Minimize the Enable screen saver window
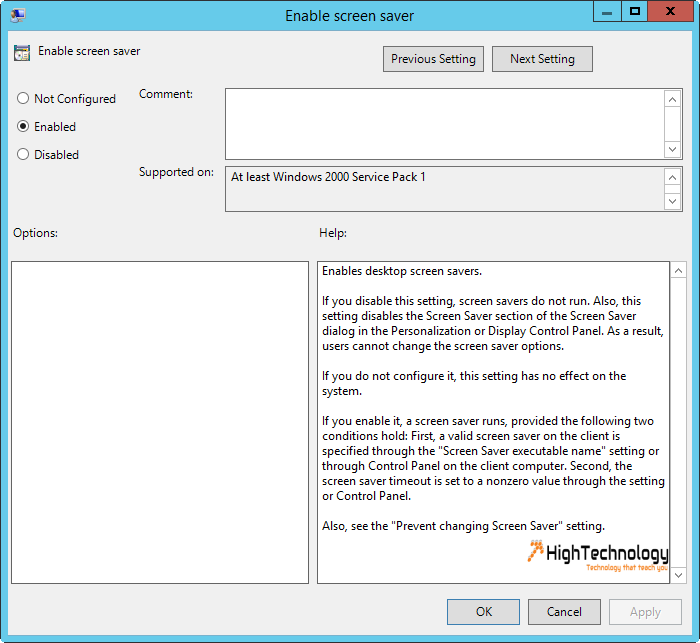 click(607, 12)
